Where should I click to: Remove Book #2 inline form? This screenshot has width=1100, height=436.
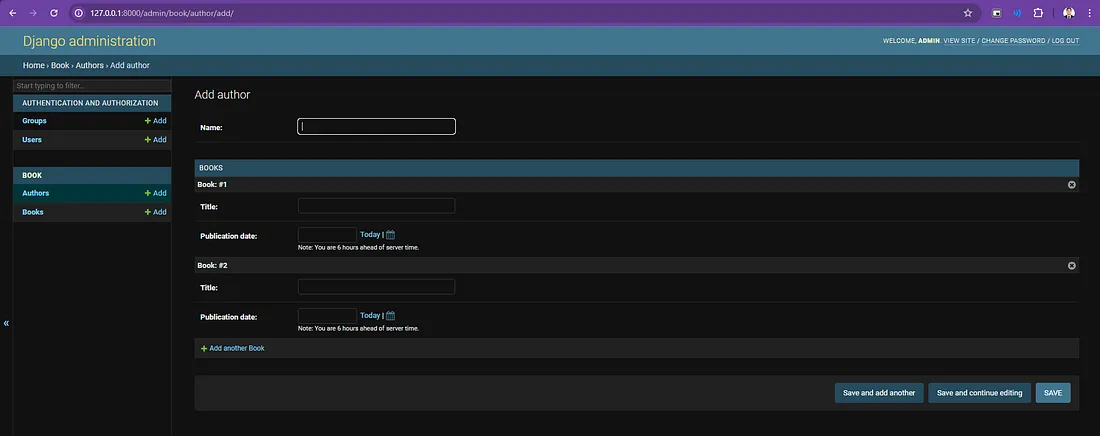pyautogui.click(x=1071, y=265)
